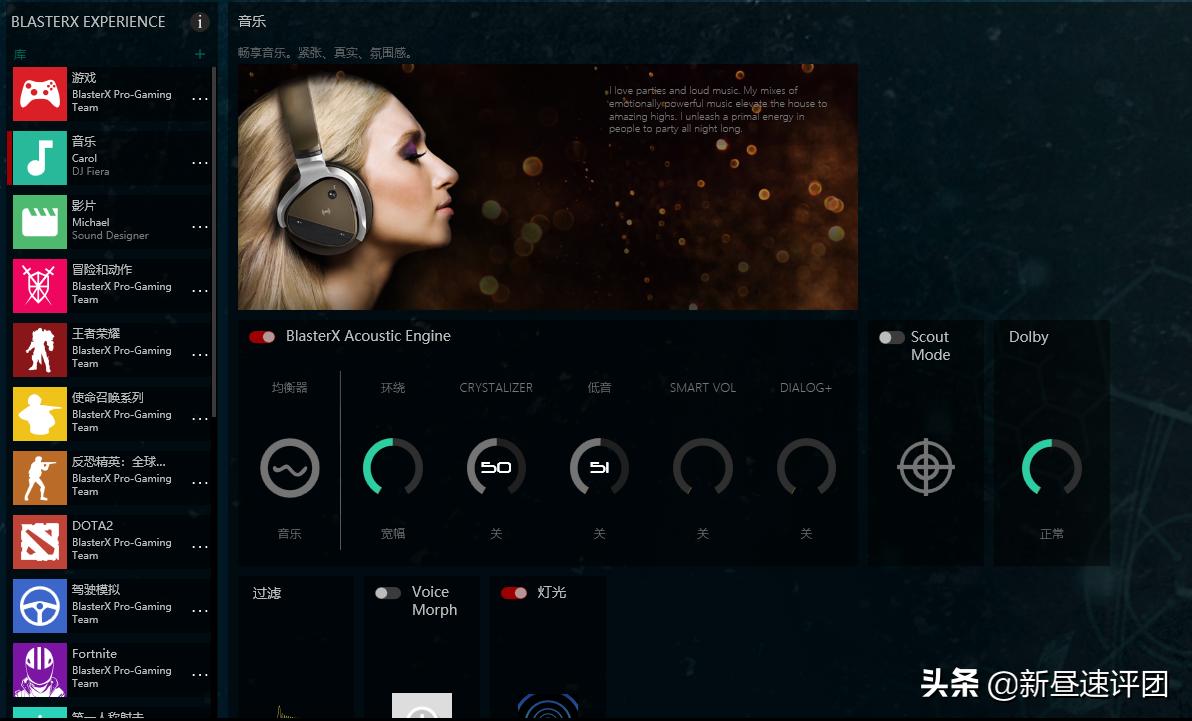Select the 'Michael Sound Designer' profile text
Image resolution: width=1192 pixels, height=721 pixels.
pos(110,229)
